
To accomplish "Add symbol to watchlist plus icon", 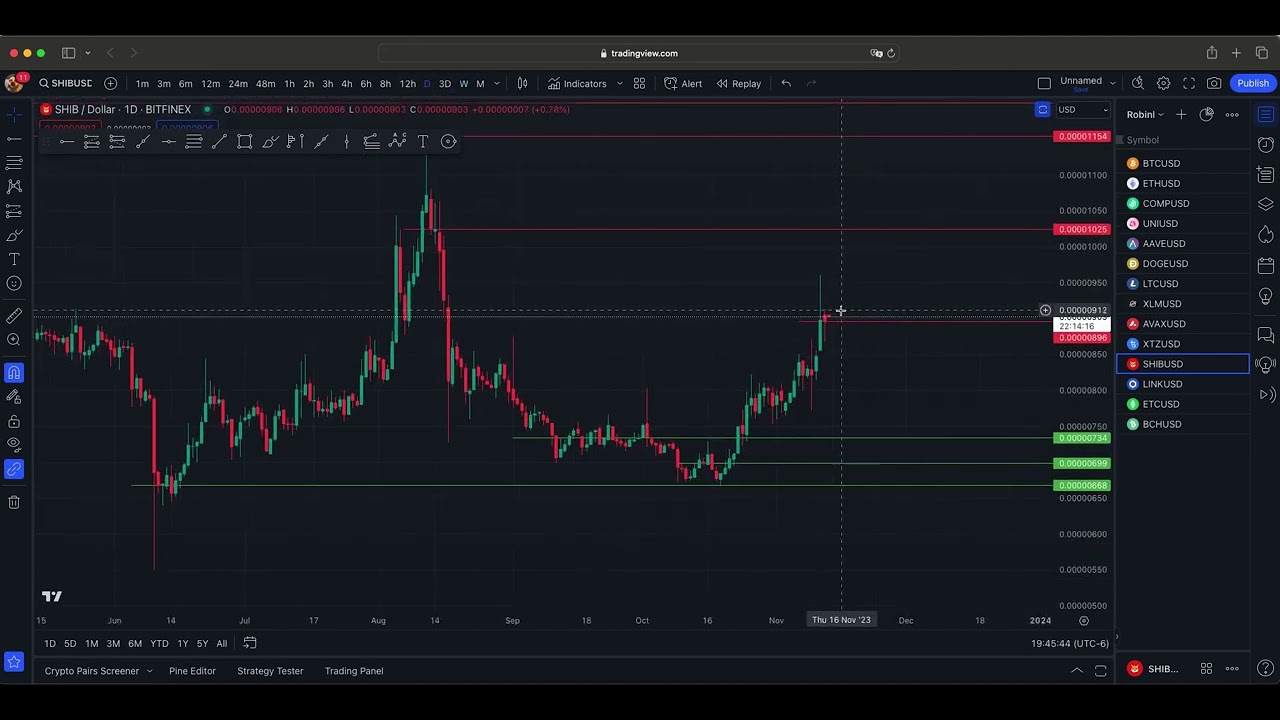I will pyautogui.click(x=1181, y=115).
